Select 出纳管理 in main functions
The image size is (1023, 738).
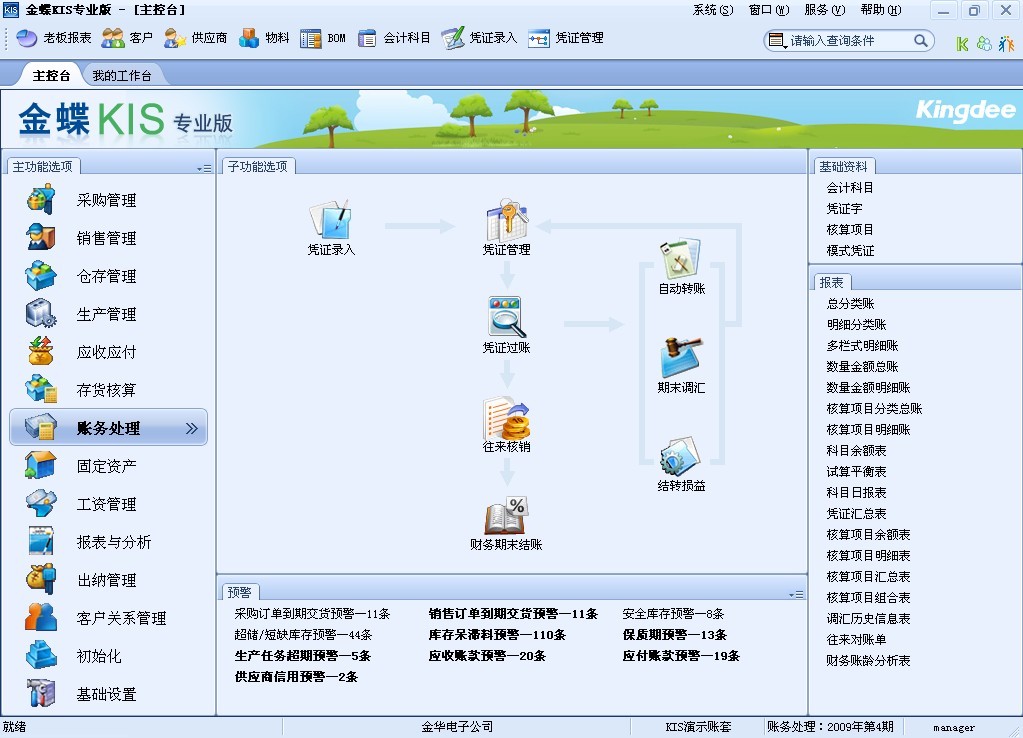point(107,579)
